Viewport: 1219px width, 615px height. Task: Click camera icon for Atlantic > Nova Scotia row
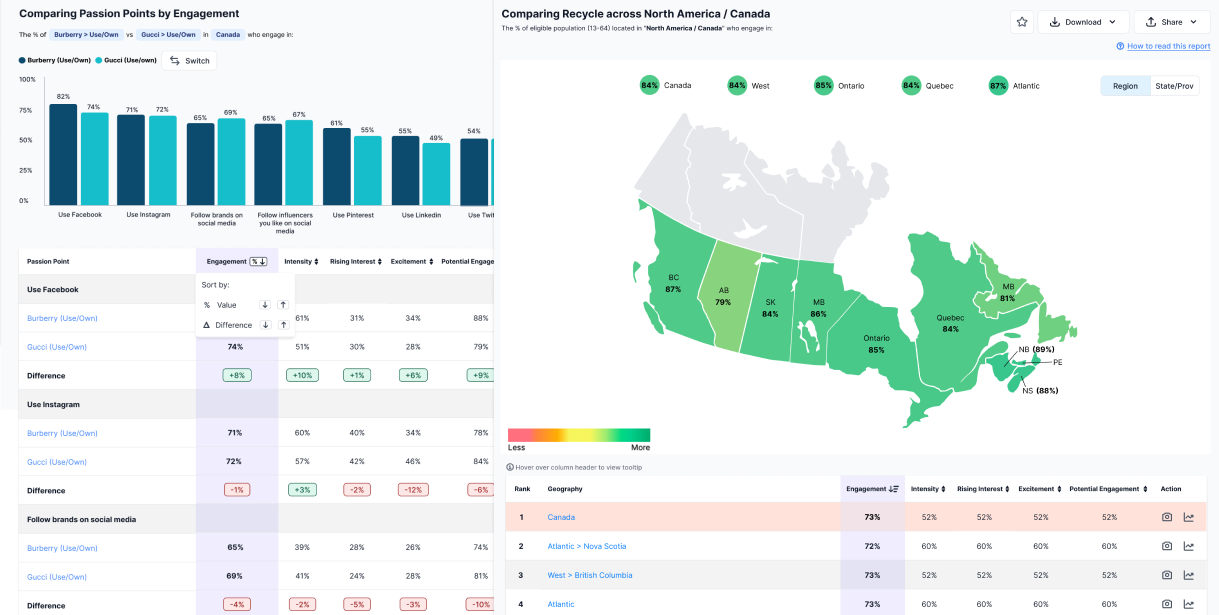pyautogui.click(x=1167, y=546)
